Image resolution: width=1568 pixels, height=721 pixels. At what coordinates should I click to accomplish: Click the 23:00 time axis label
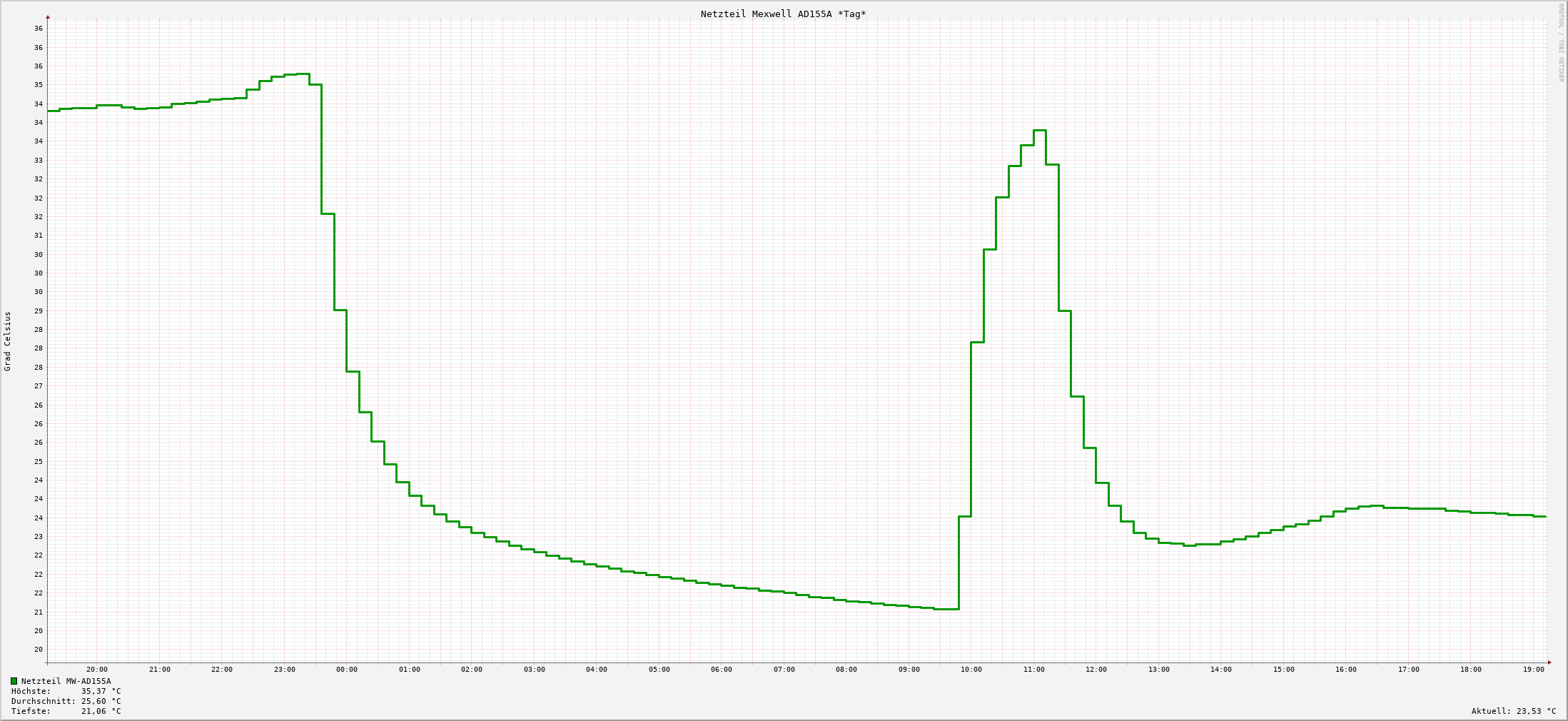[x=284, y=670]
